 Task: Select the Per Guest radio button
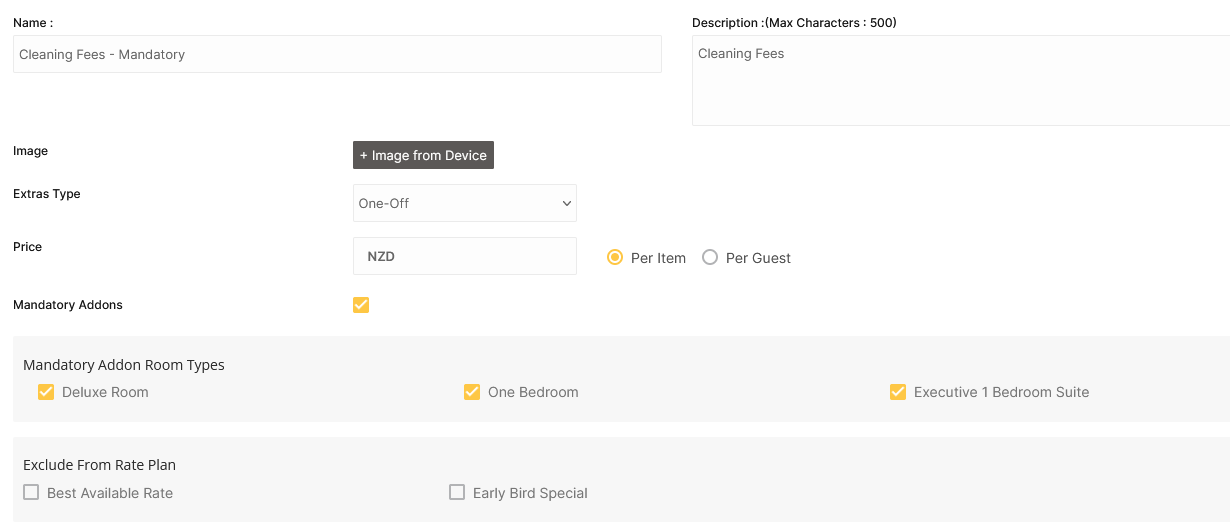710,257
